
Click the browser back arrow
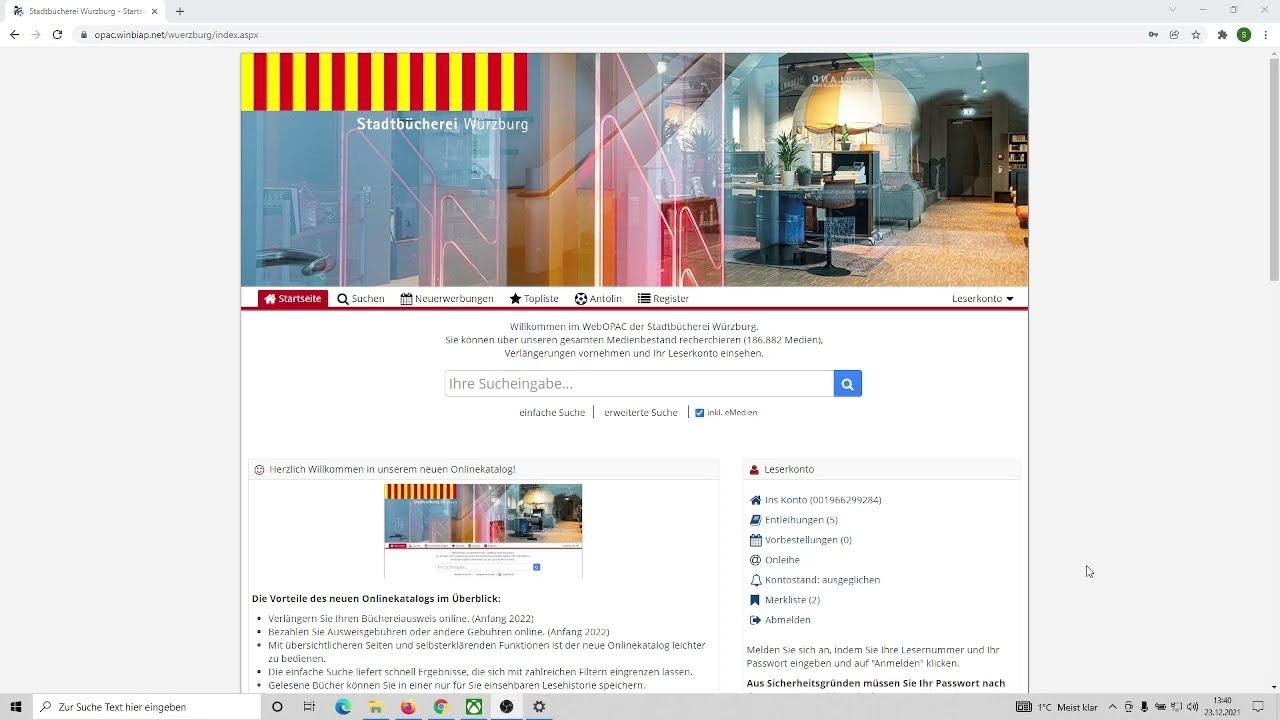click(x=14, y=35)
